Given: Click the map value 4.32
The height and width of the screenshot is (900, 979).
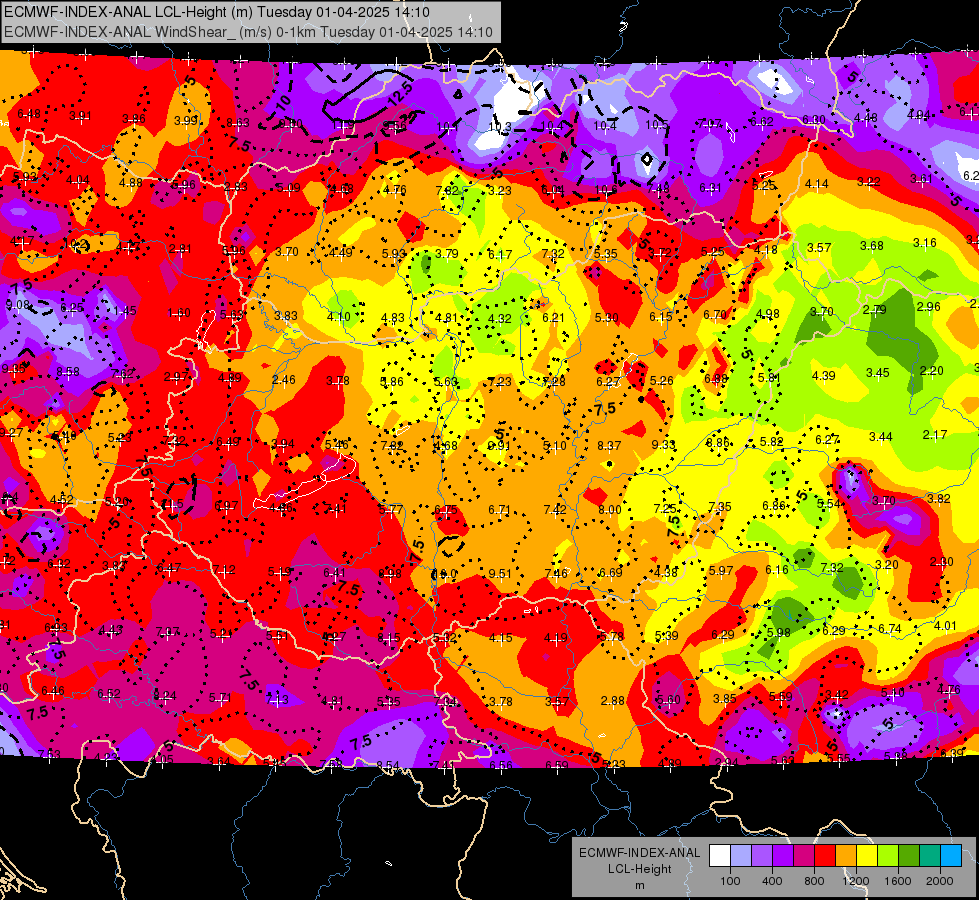Looking at the screenshot, I should (499, 319).
